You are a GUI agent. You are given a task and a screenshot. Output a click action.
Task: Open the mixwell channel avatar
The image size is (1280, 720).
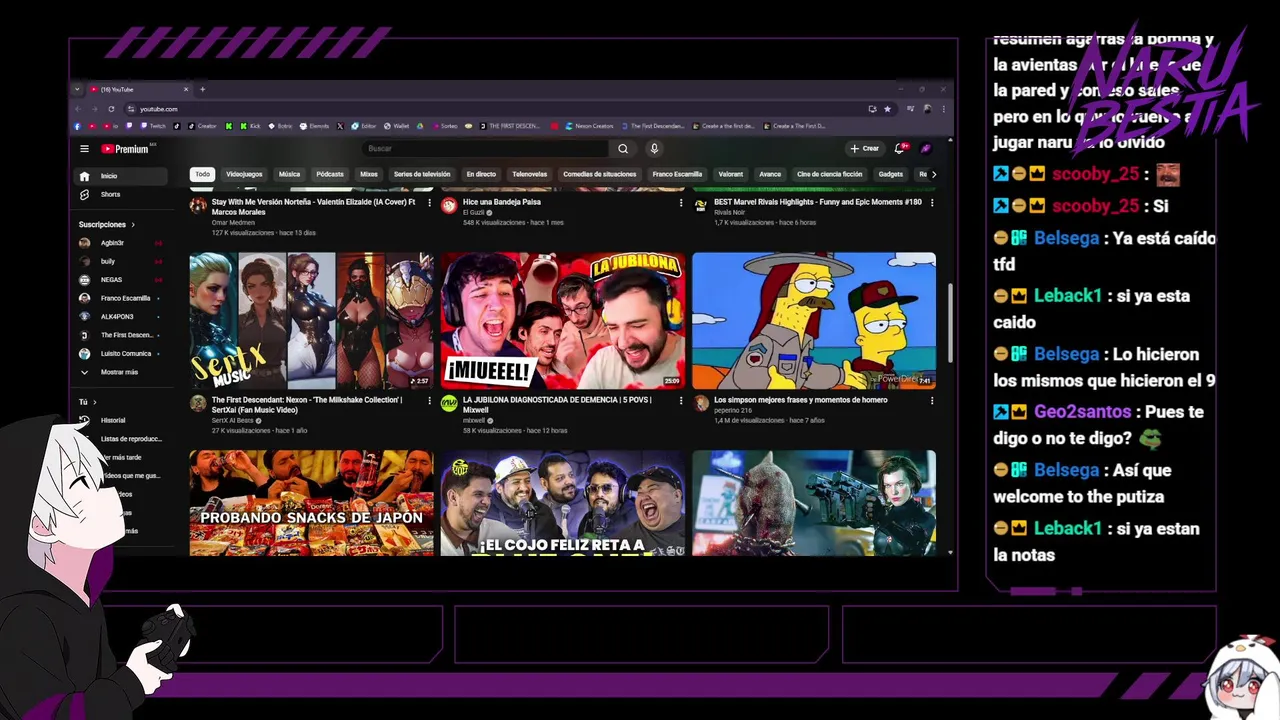[x=449, y=403]
